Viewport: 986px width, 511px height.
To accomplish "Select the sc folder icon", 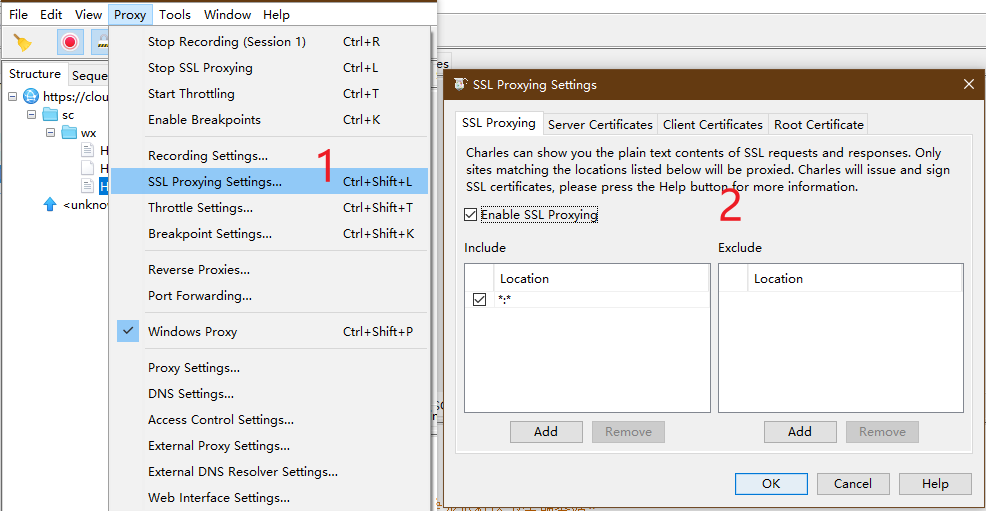I will pos(50,114).
